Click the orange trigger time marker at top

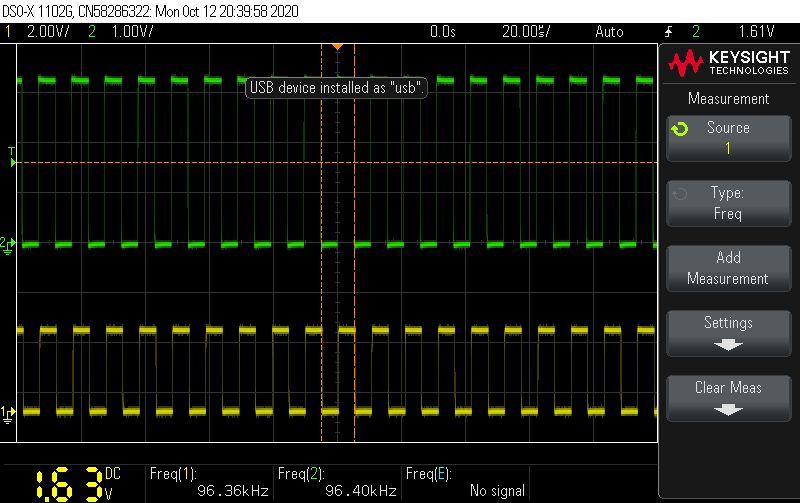click(x=337, y=47)
